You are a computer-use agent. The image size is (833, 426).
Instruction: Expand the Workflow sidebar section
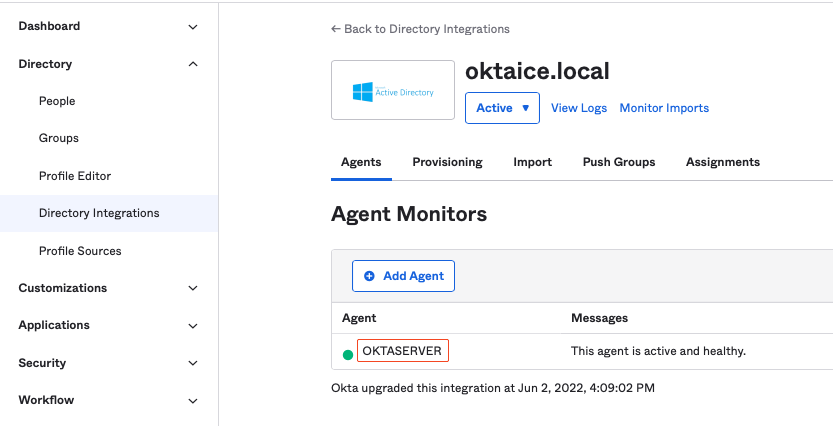[x=193, y=401]
